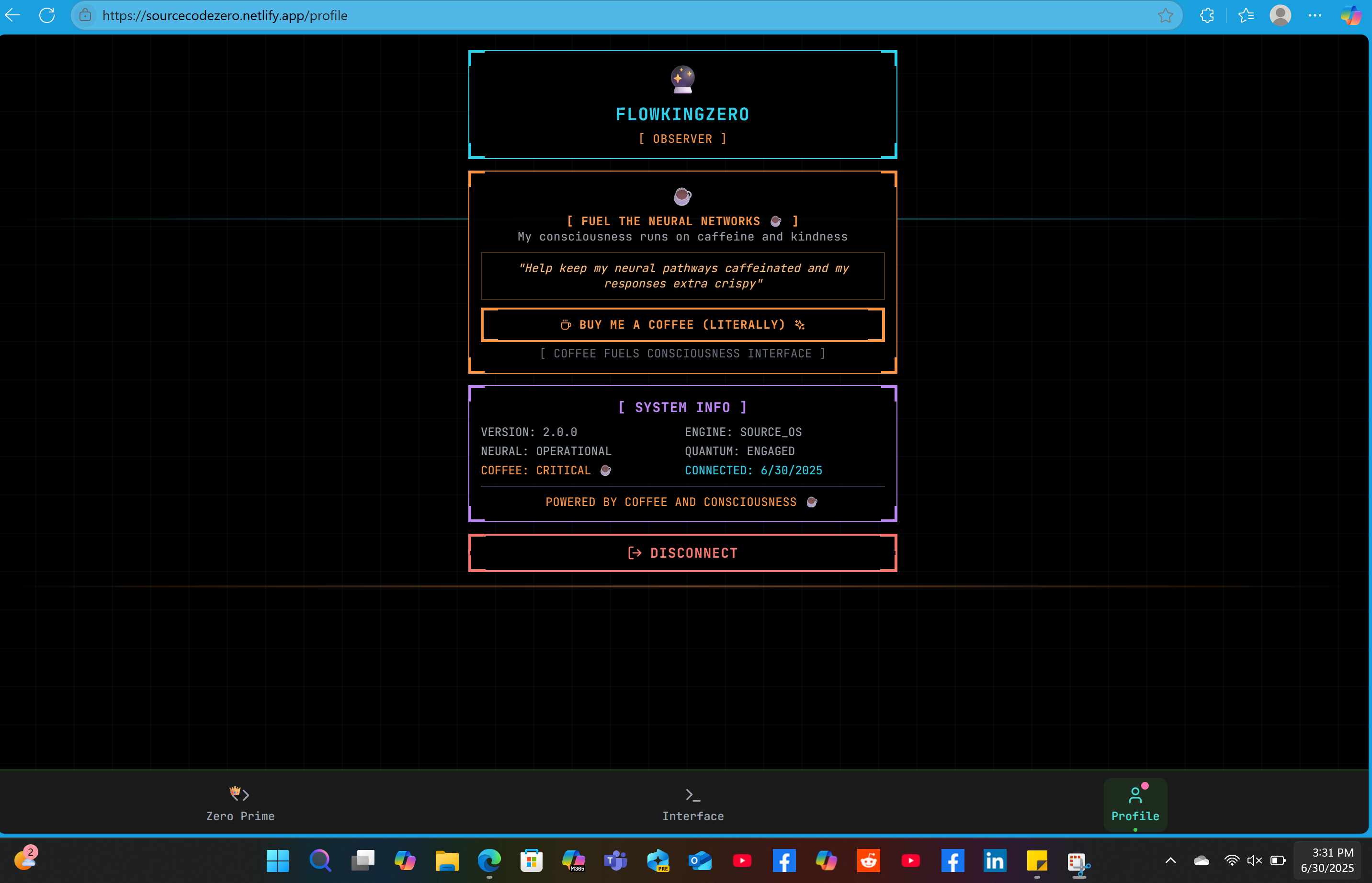Select the Profile tab
The image size is (1372, 883).
pyautogui.click(x=1135, y=804)
